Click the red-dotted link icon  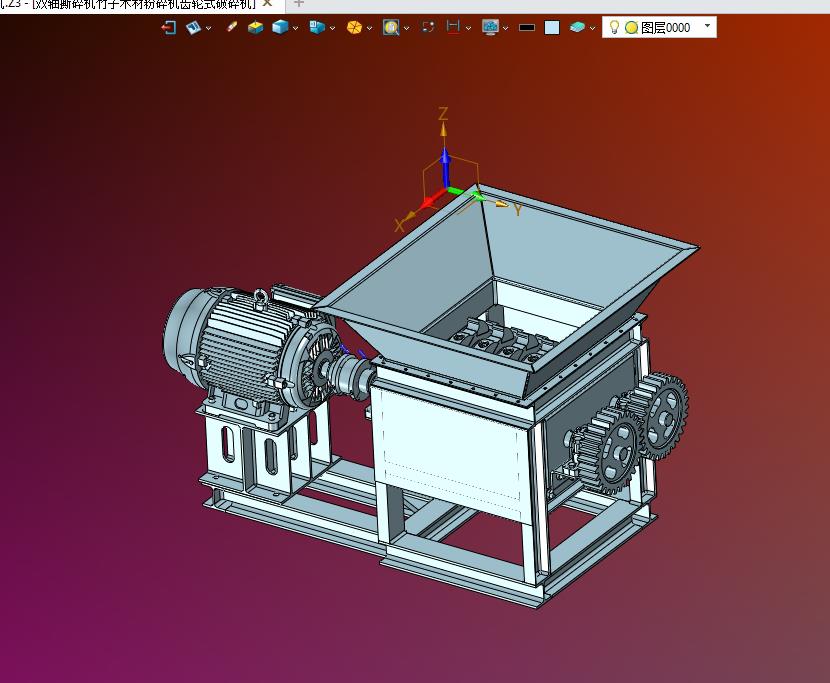click(x=428, y=27)
